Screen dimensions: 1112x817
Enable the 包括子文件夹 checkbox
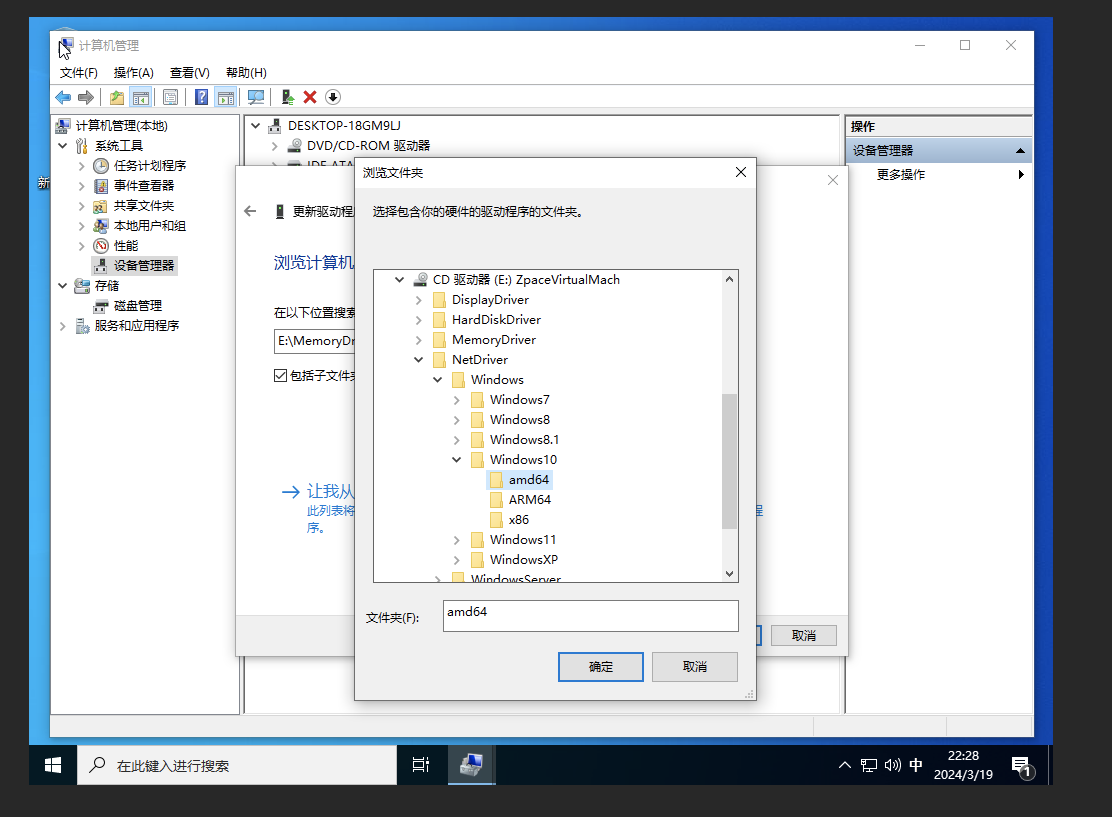point(281,375)
